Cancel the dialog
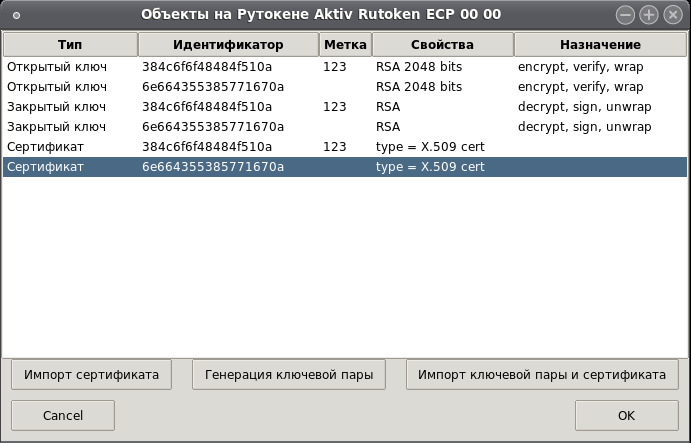 tap(63, 415)
